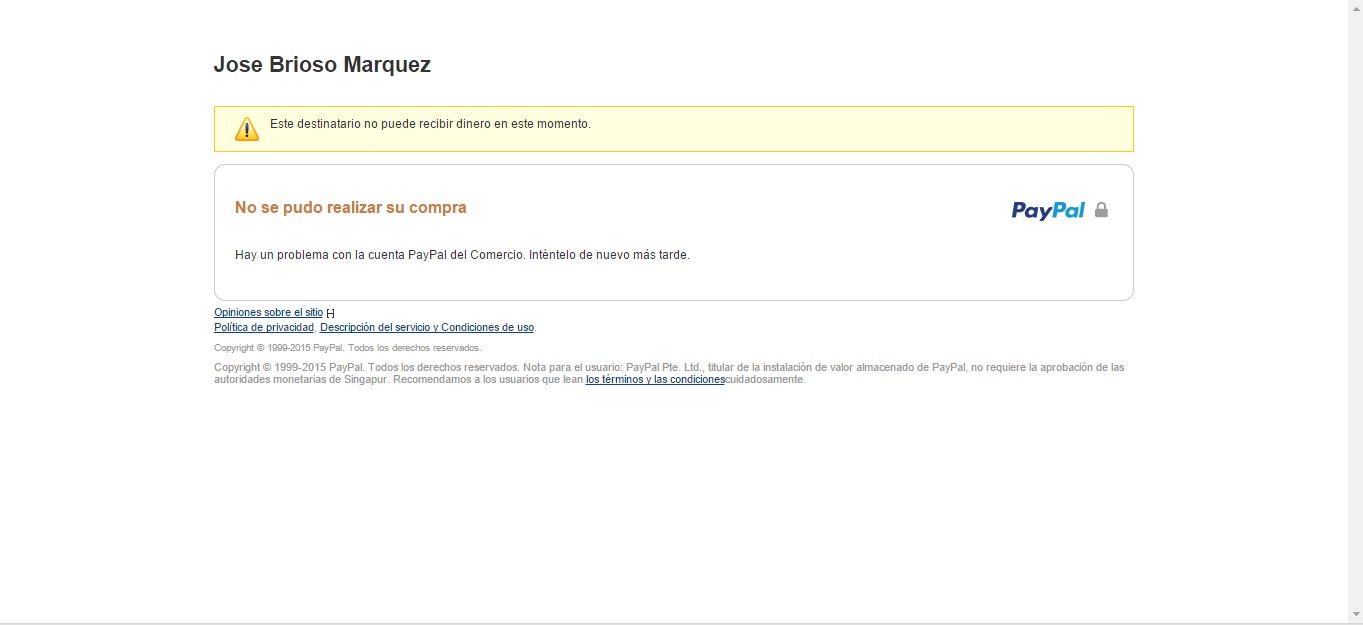
Task: Click the PayPal logo
Action: click(1048, 210)
